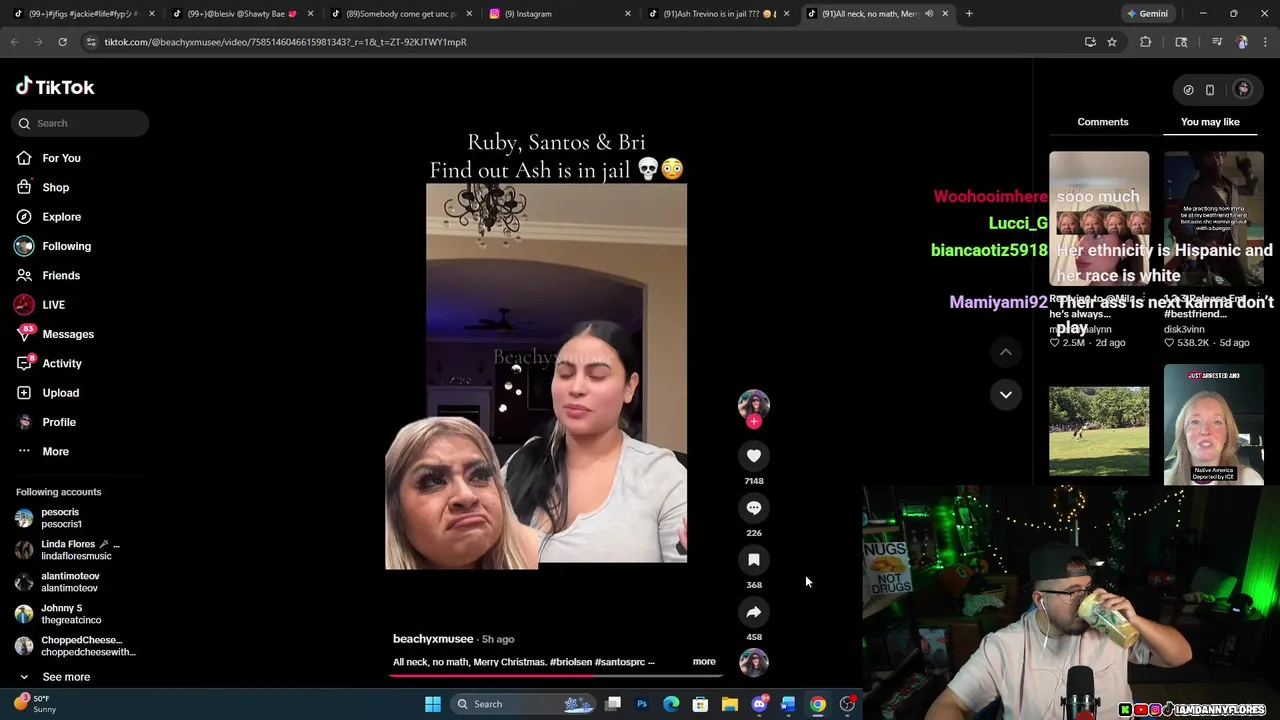Open Discord from the taskbar
This screenshot has width=1280, height=720.
[x=759, y=704]
